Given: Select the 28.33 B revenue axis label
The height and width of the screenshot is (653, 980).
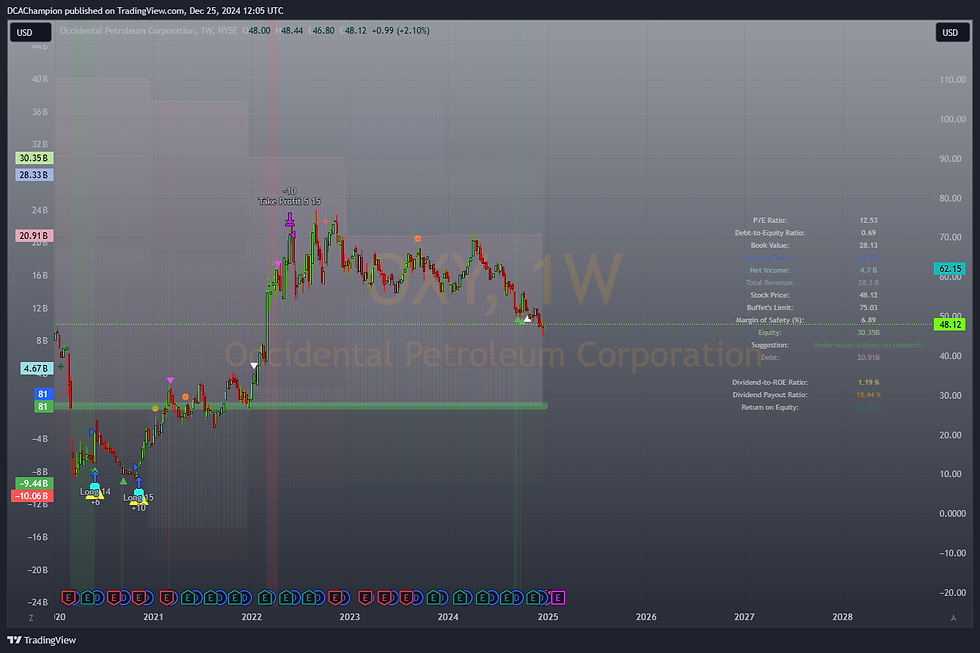Looking at the screenshot, I should click(x=34, y=175).
